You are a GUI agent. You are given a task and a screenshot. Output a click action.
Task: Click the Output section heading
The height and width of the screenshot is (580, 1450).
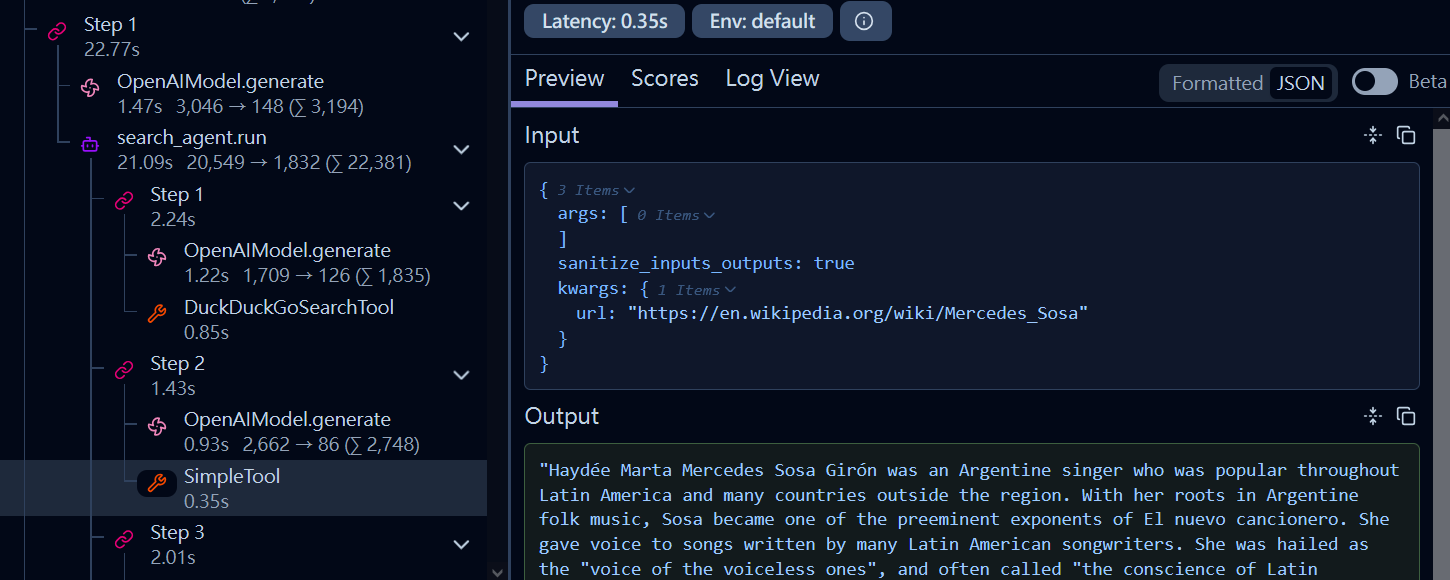click(x=562, y=416)
